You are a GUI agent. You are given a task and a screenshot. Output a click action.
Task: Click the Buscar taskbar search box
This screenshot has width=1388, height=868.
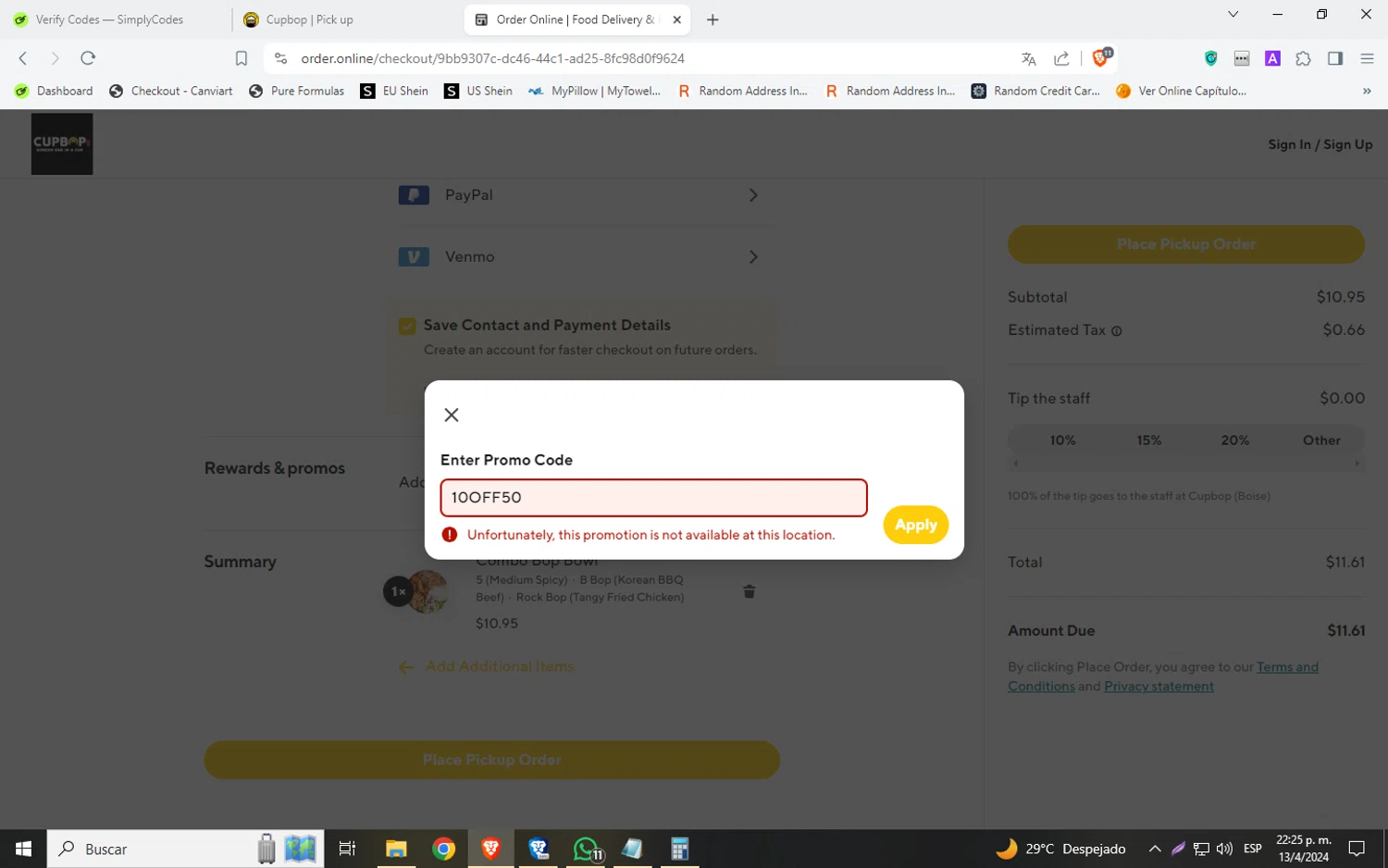coord(185,849)
